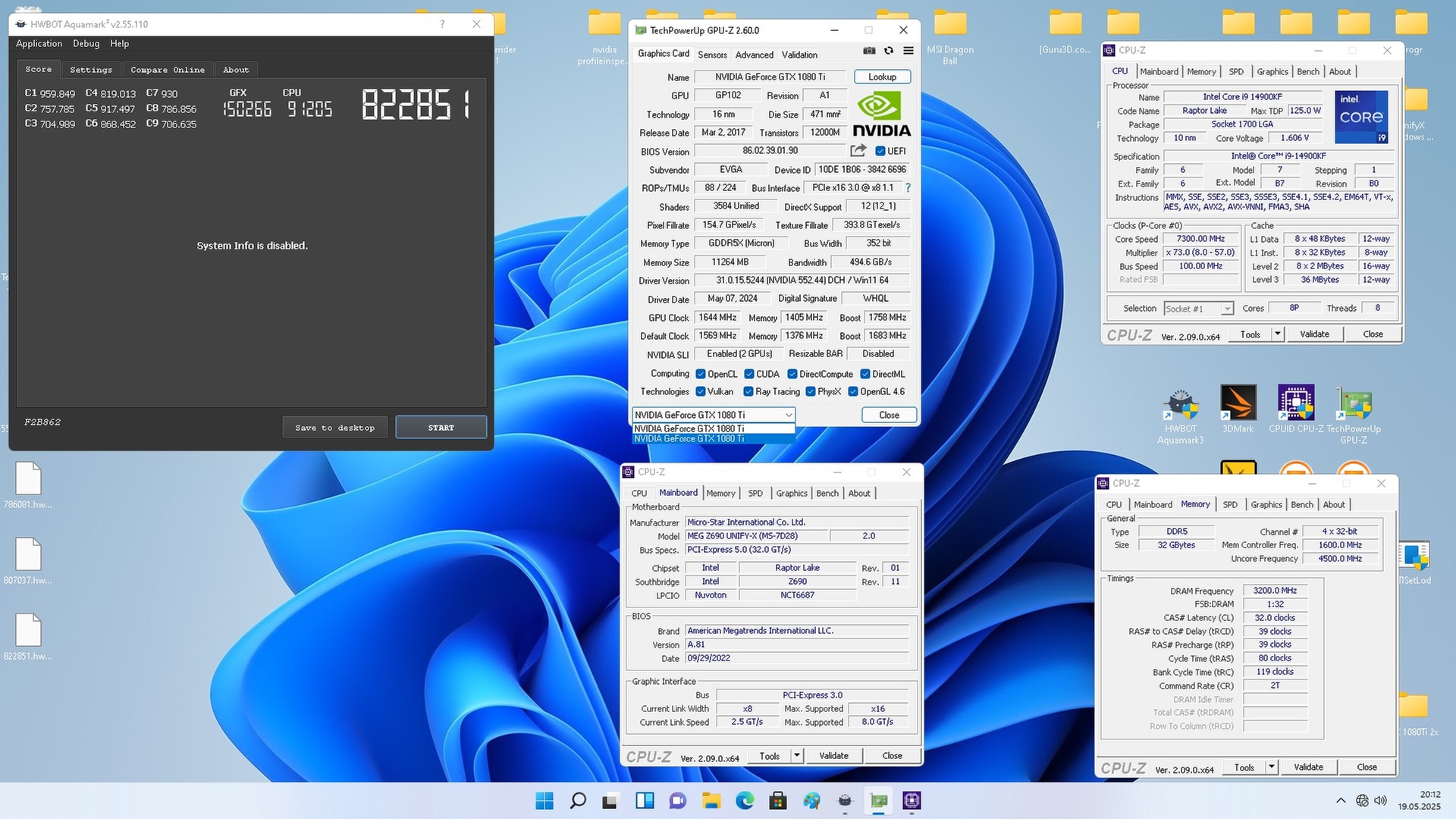Open HWBOT Aquamark3 desktop shortcut
This screenshot has width=1456, height=819.
pos(1181,414)
